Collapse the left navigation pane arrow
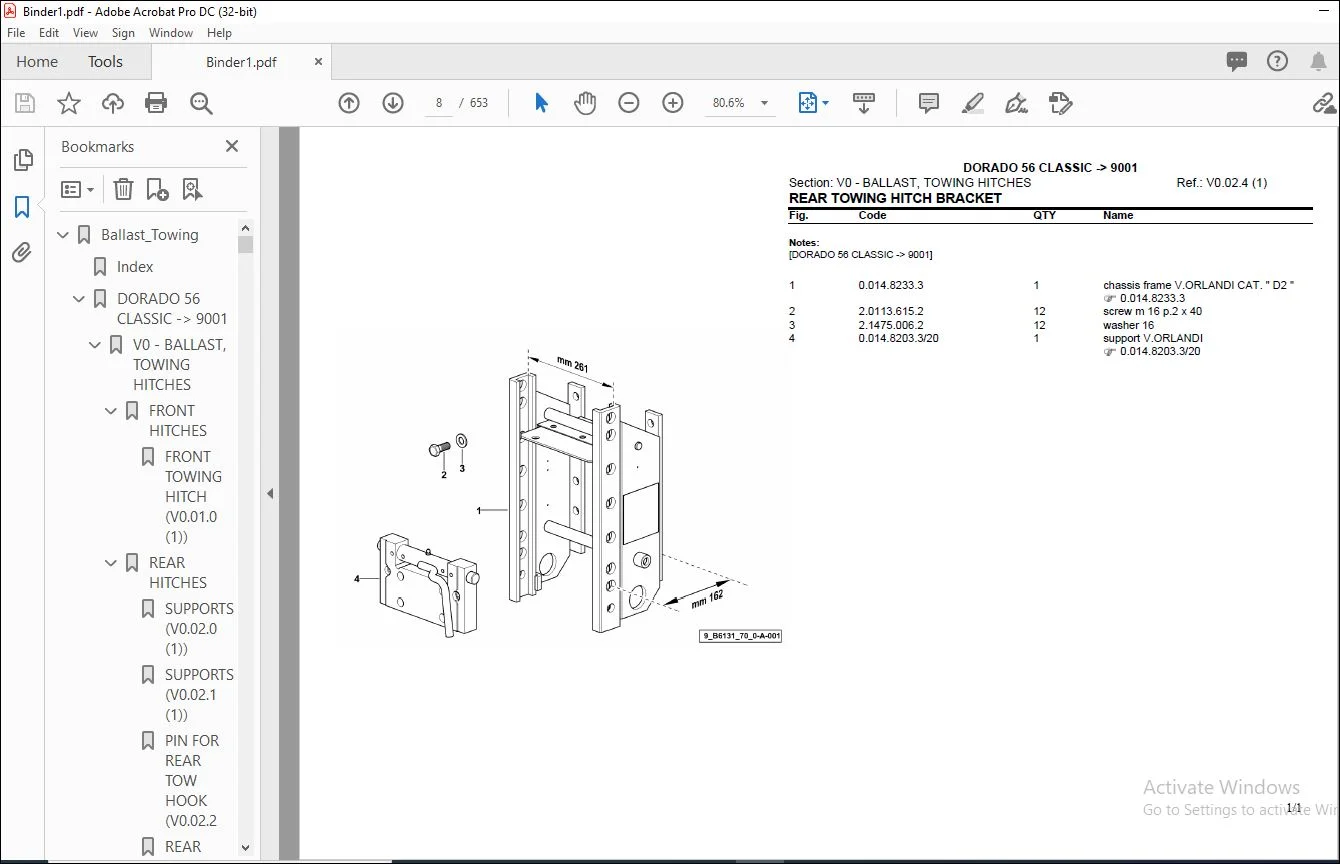 pos(270,493)
